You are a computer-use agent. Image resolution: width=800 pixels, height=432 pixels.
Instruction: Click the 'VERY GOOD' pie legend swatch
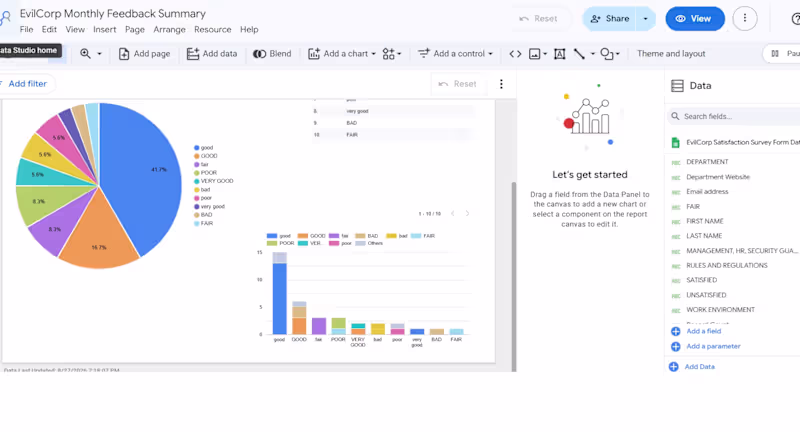(x=196, y=181)
